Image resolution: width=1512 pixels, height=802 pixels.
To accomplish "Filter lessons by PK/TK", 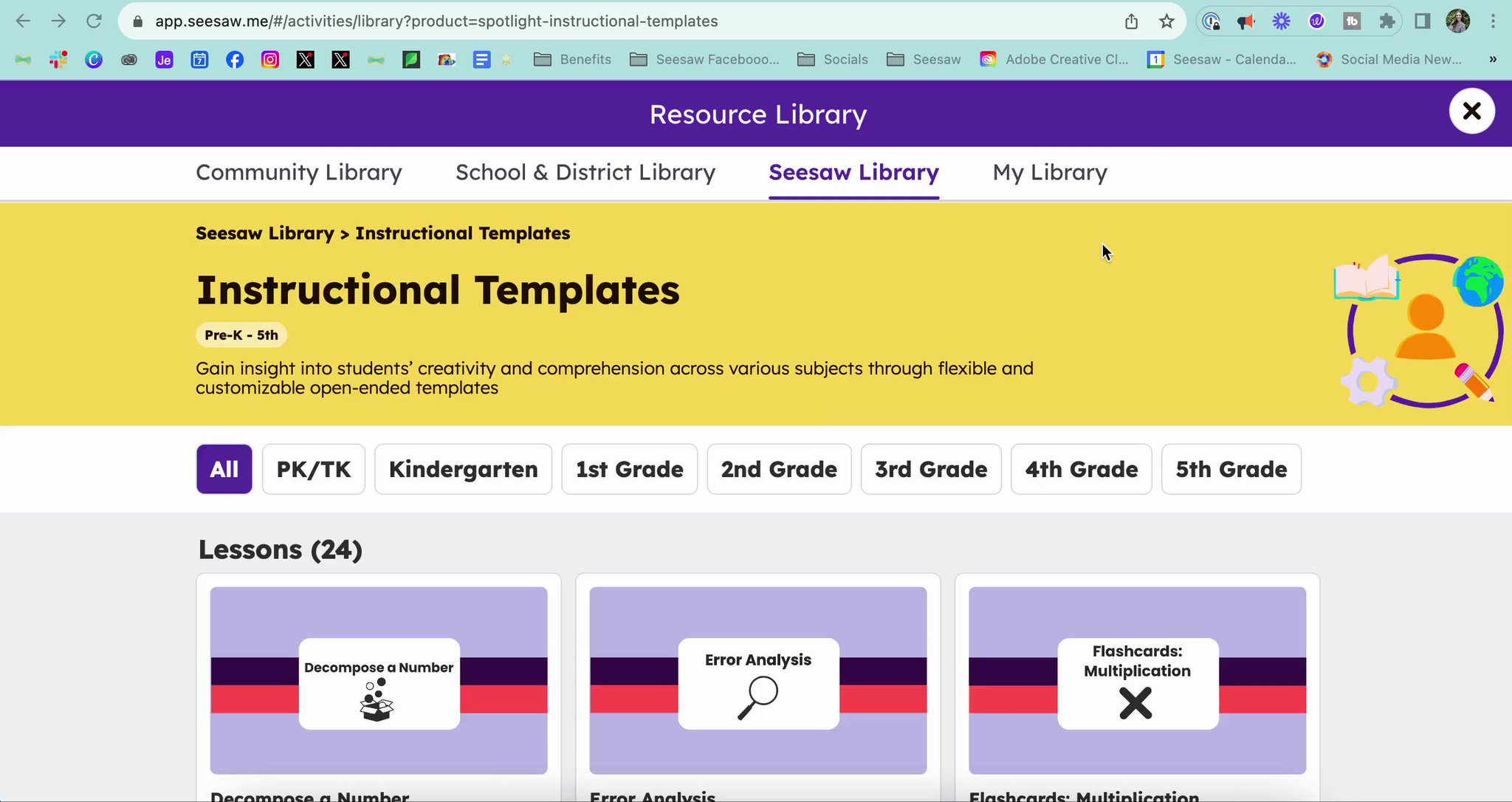I will [x=314, y=469].
